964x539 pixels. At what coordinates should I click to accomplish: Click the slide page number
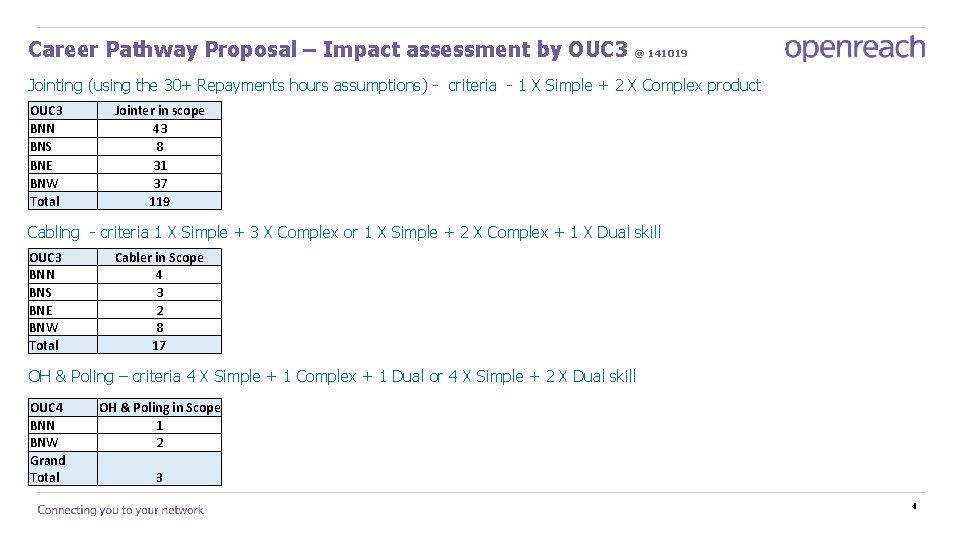tap(914, 506)
